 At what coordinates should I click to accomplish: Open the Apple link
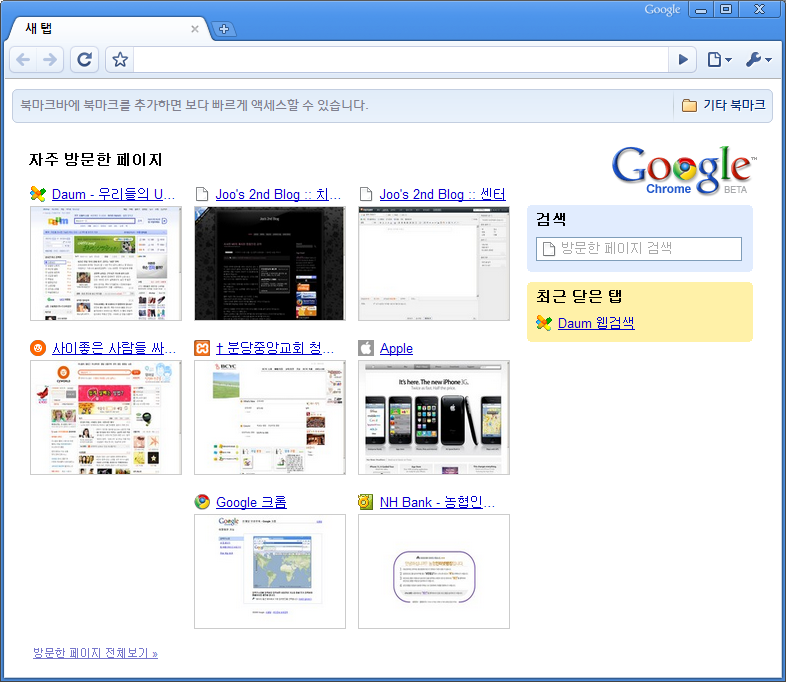click(x=396, y=348)
